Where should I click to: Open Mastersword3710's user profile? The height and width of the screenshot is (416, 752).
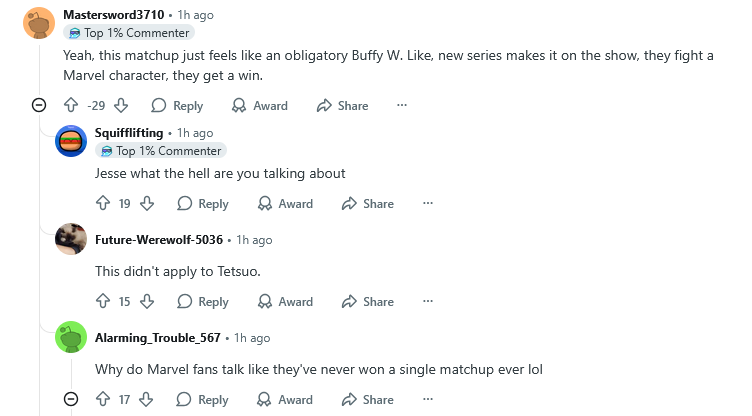113,15
